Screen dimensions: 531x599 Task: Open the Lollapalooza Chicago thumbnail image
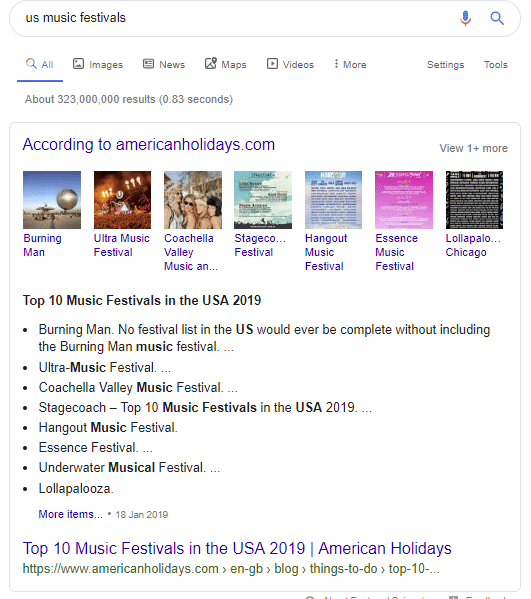(474, 200)
